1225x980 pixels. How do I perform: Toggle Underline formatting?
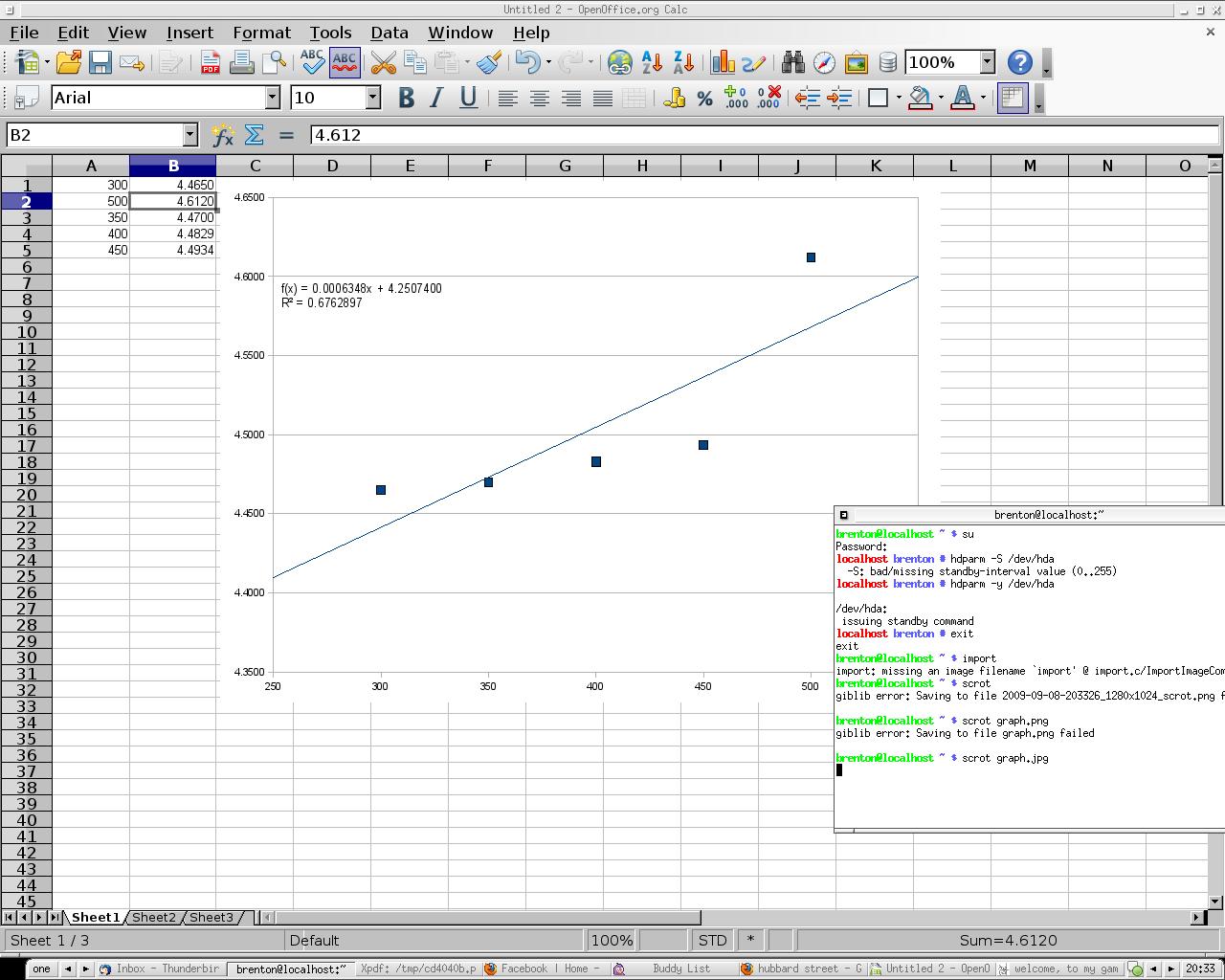click(468, 98)
